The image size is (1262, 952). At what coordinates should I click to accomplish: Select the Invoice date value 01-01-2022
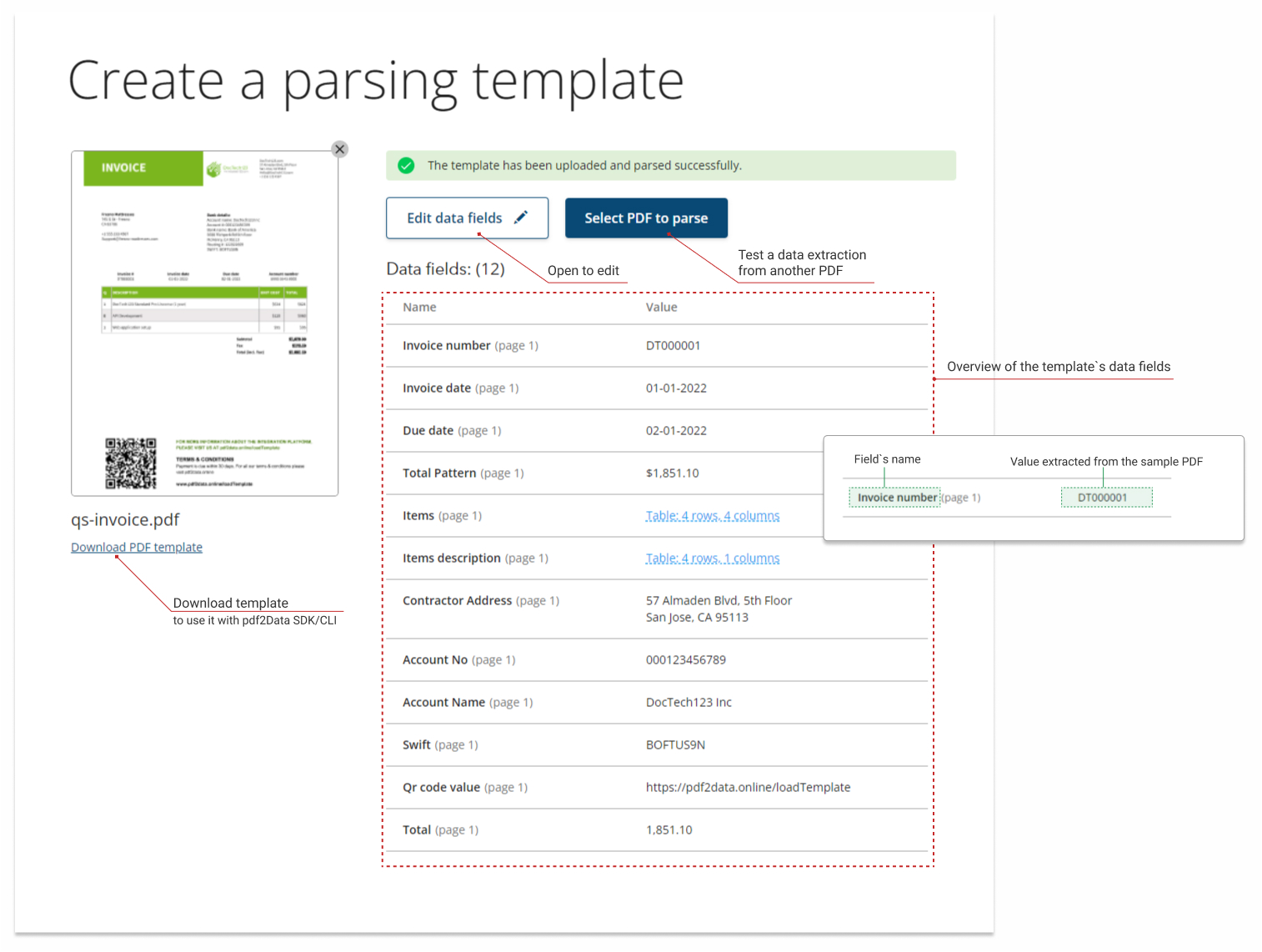pos(676,388)
